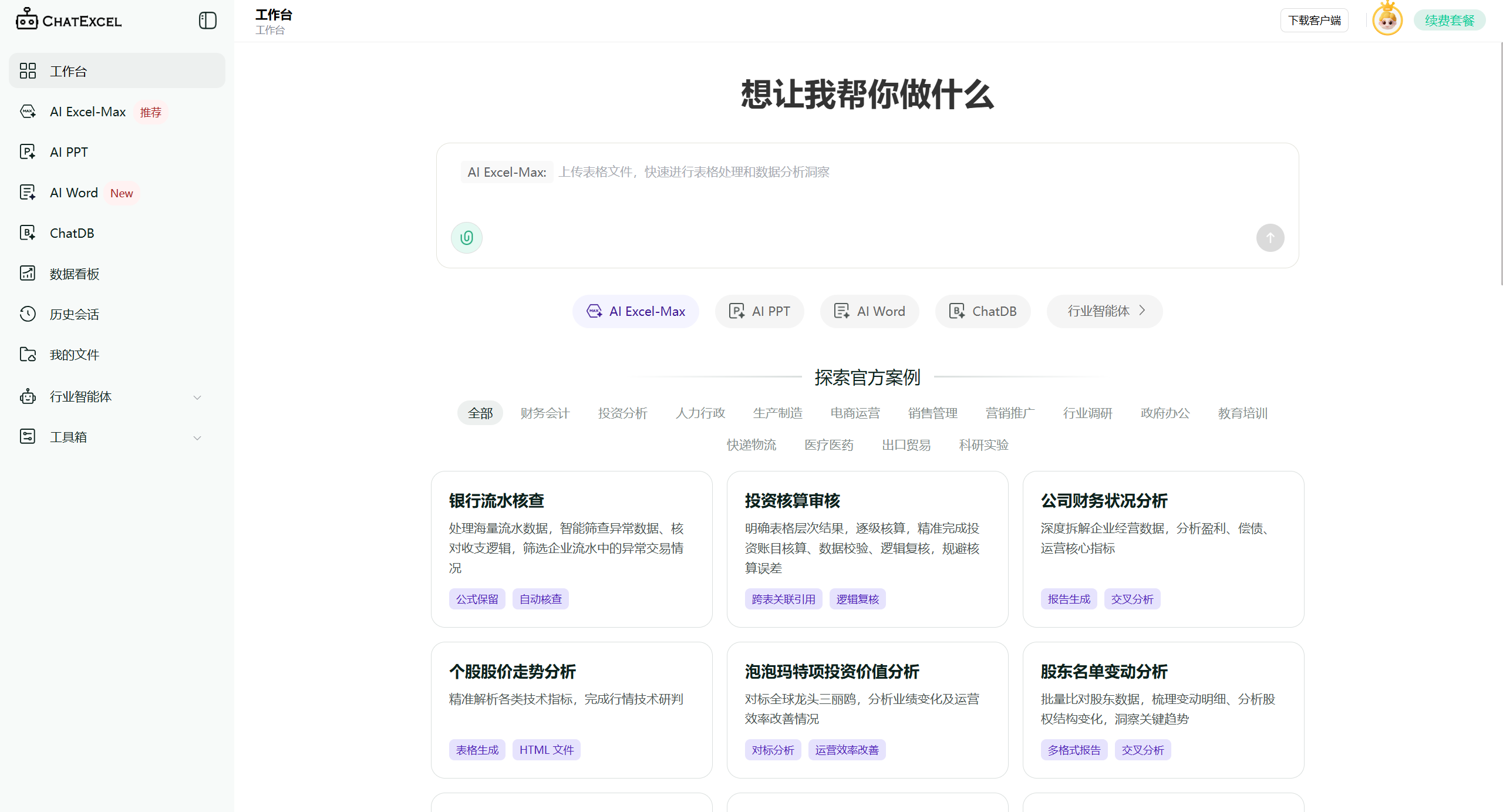This screenshot has width=1503, height=812.
Task: Switch to 快递物流 tab
Action: point(751,445)
